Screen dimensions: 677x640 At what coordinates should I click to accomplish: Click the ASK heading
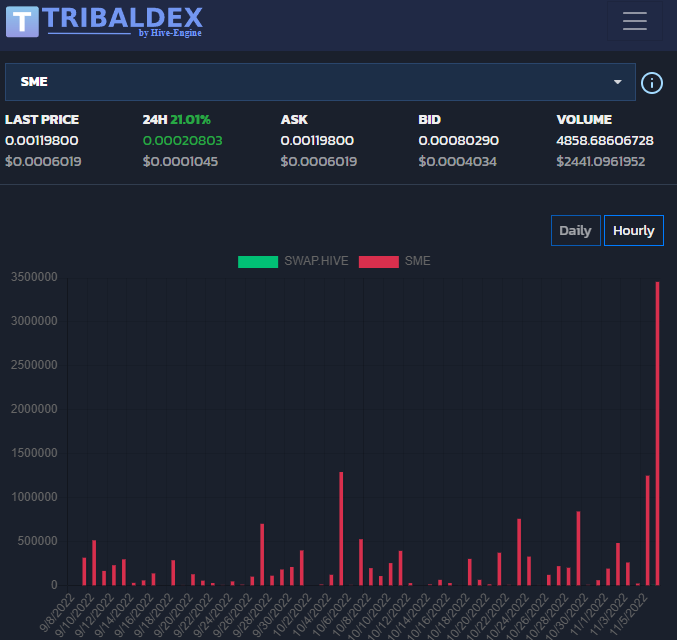[x=294, y=120]
